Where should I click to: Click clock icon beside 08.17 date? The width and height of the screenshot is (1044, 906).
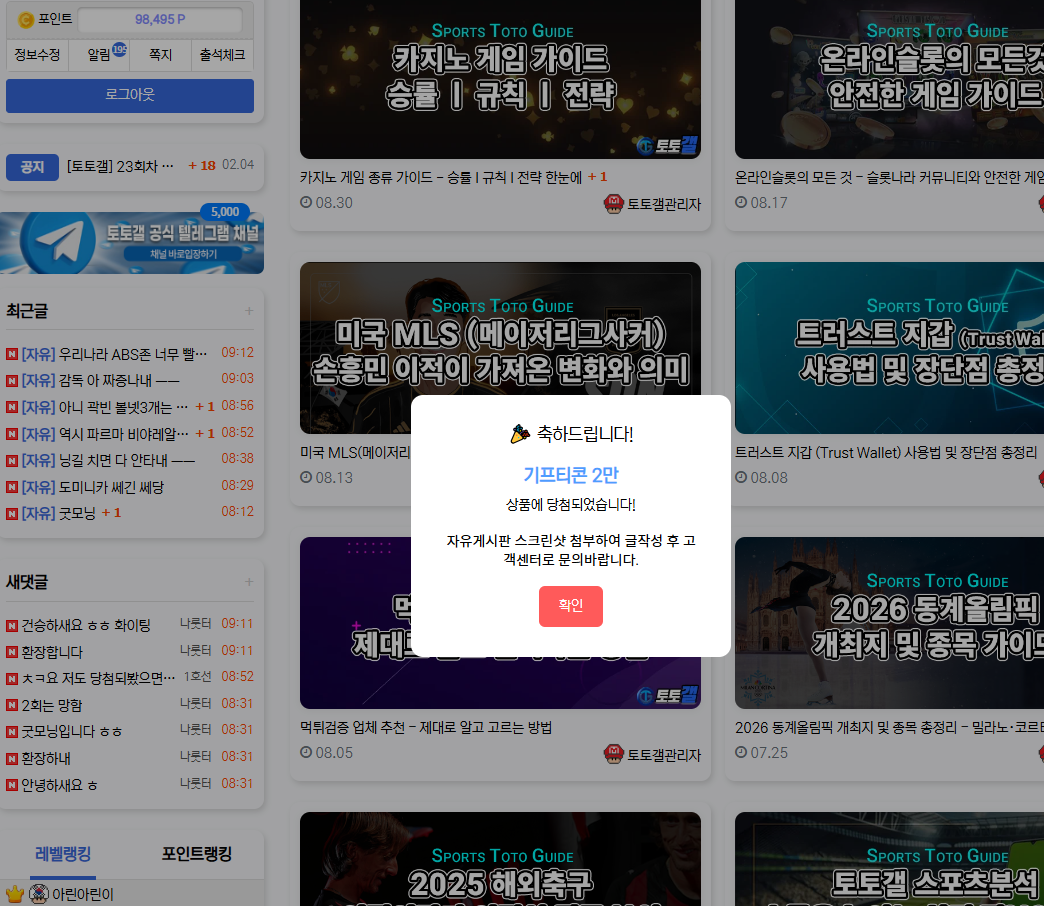(x=740, y=202)
